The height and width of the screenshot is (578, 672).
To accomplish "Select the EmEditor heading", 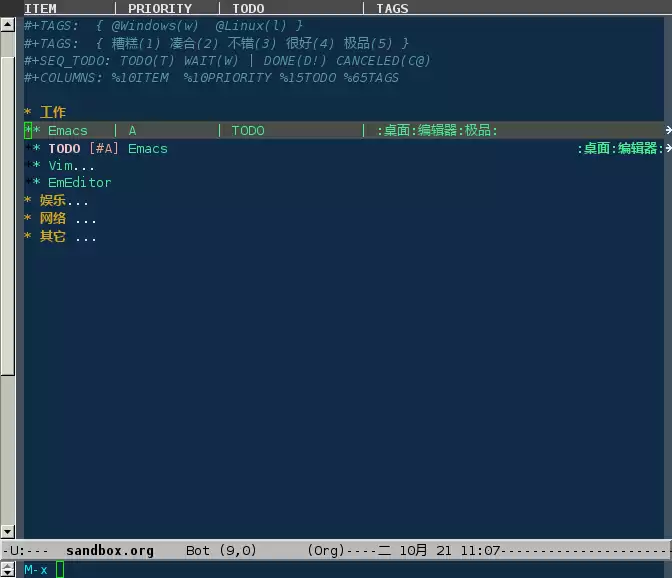I will pyautogui.click(x=79, y=183).
